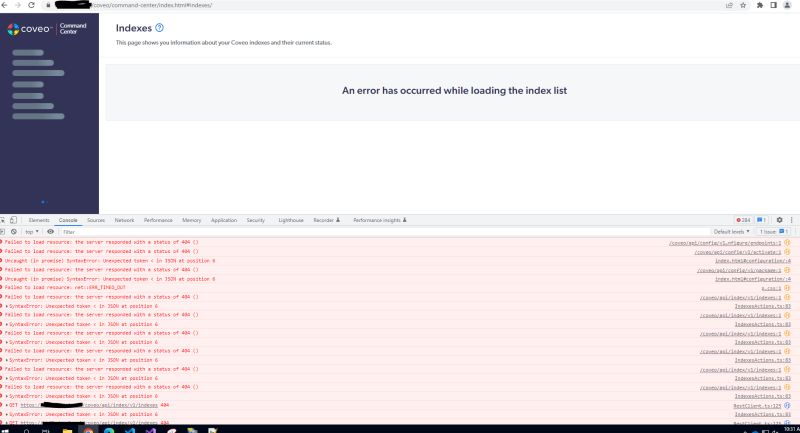Click the GET request URL link in console
800x433 pixels.
(x=89, y=405)
